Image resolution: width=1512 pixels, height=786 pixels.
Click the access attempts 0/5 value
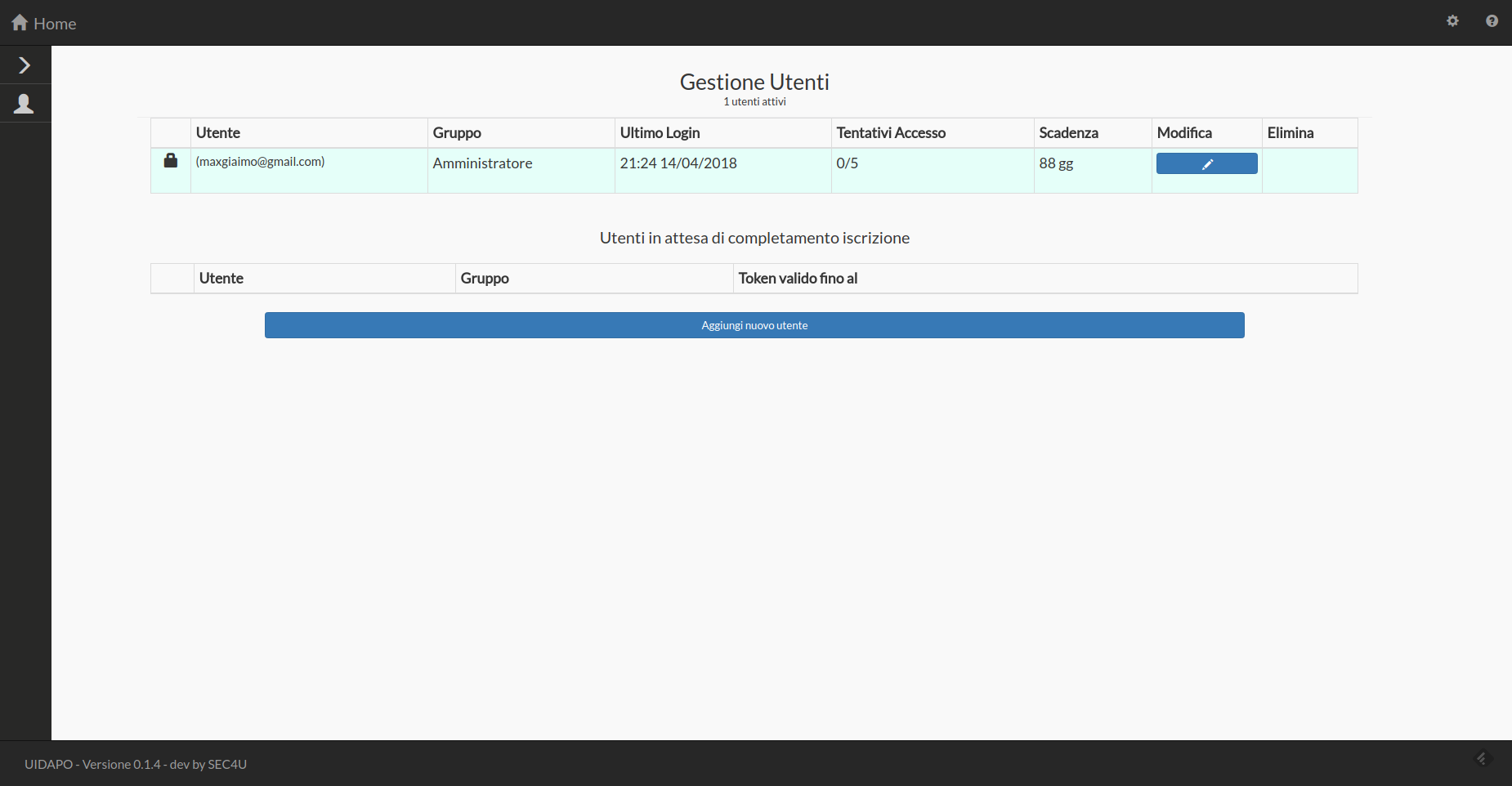tap(848, 163)
